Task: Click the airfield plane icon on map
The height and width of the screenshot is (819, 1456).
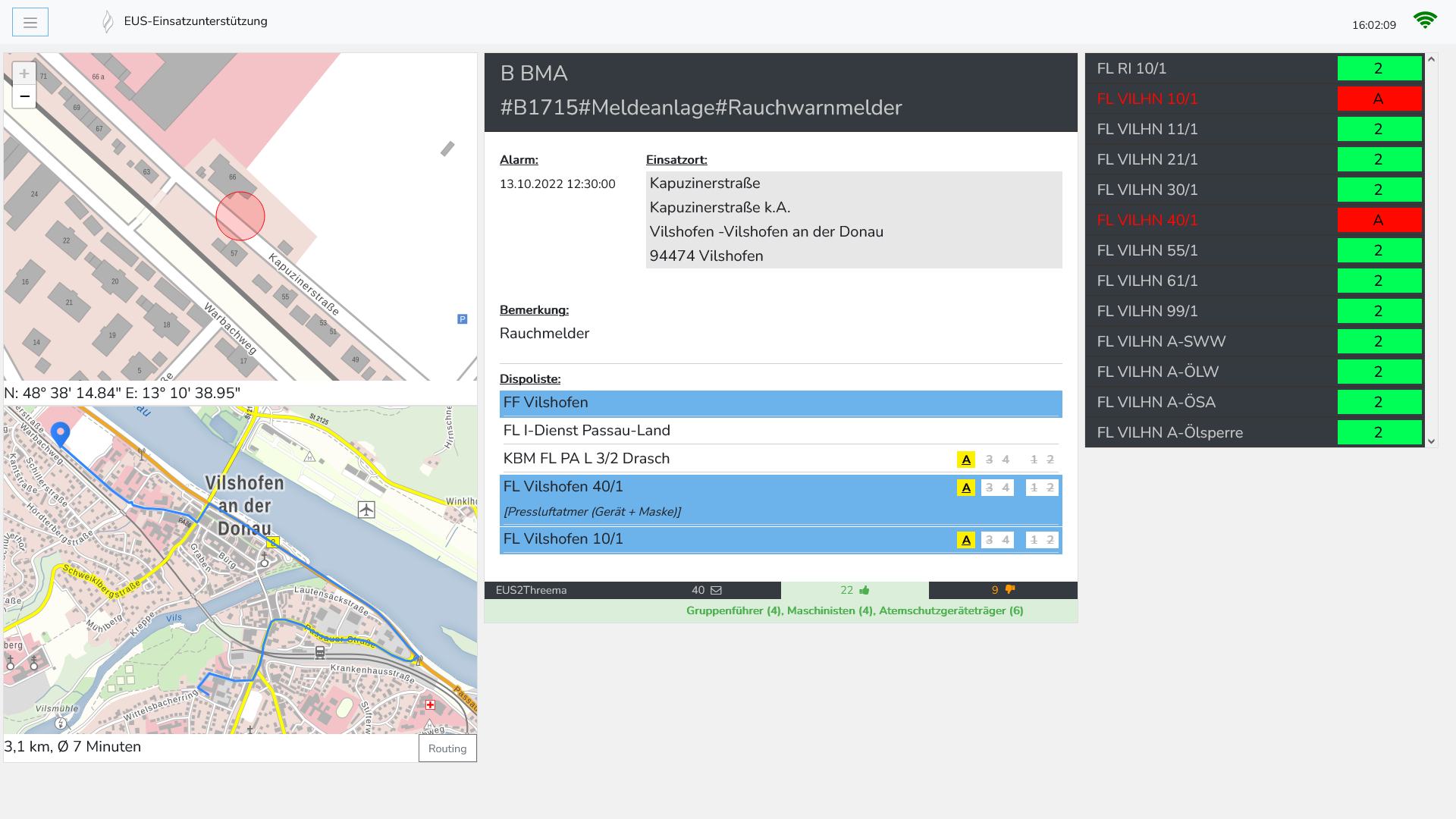Action: click(366, 510)
